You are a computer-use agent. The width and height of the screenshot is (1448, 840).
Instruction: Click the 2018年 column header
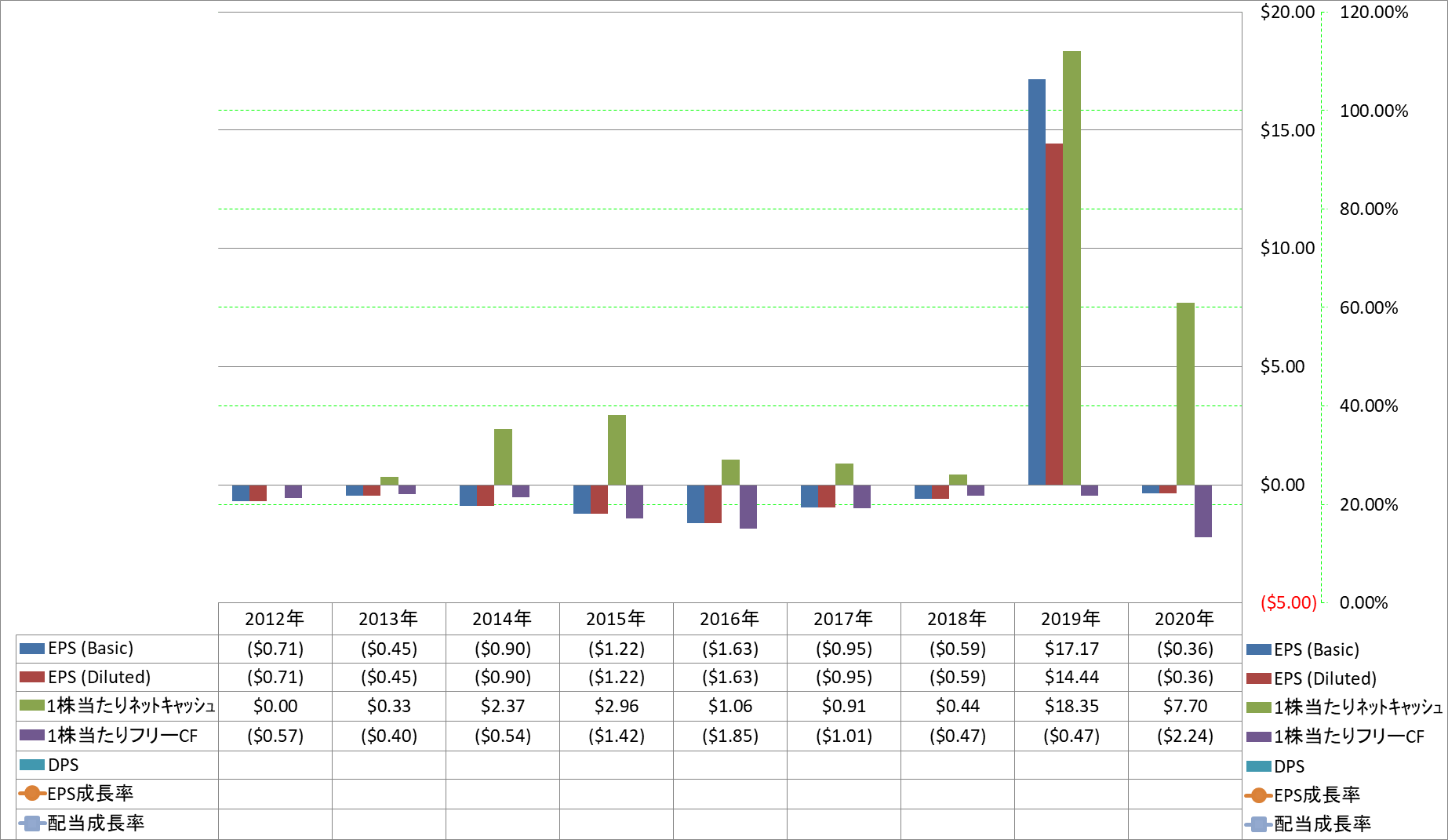957,619
